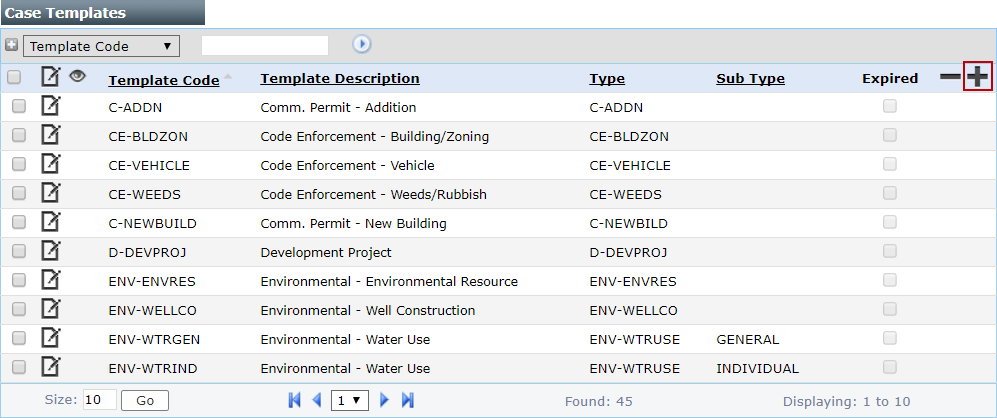Sort by the Template Description column

click(340, 79)
